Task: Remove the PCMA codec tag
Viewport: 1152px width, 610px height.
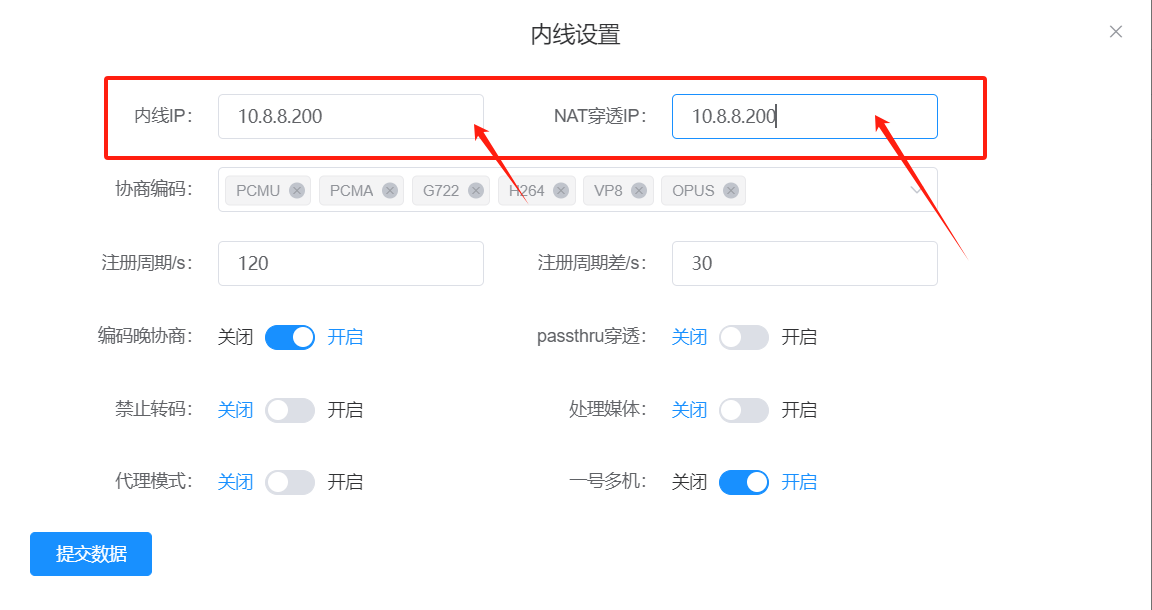Action: (390, 191)
